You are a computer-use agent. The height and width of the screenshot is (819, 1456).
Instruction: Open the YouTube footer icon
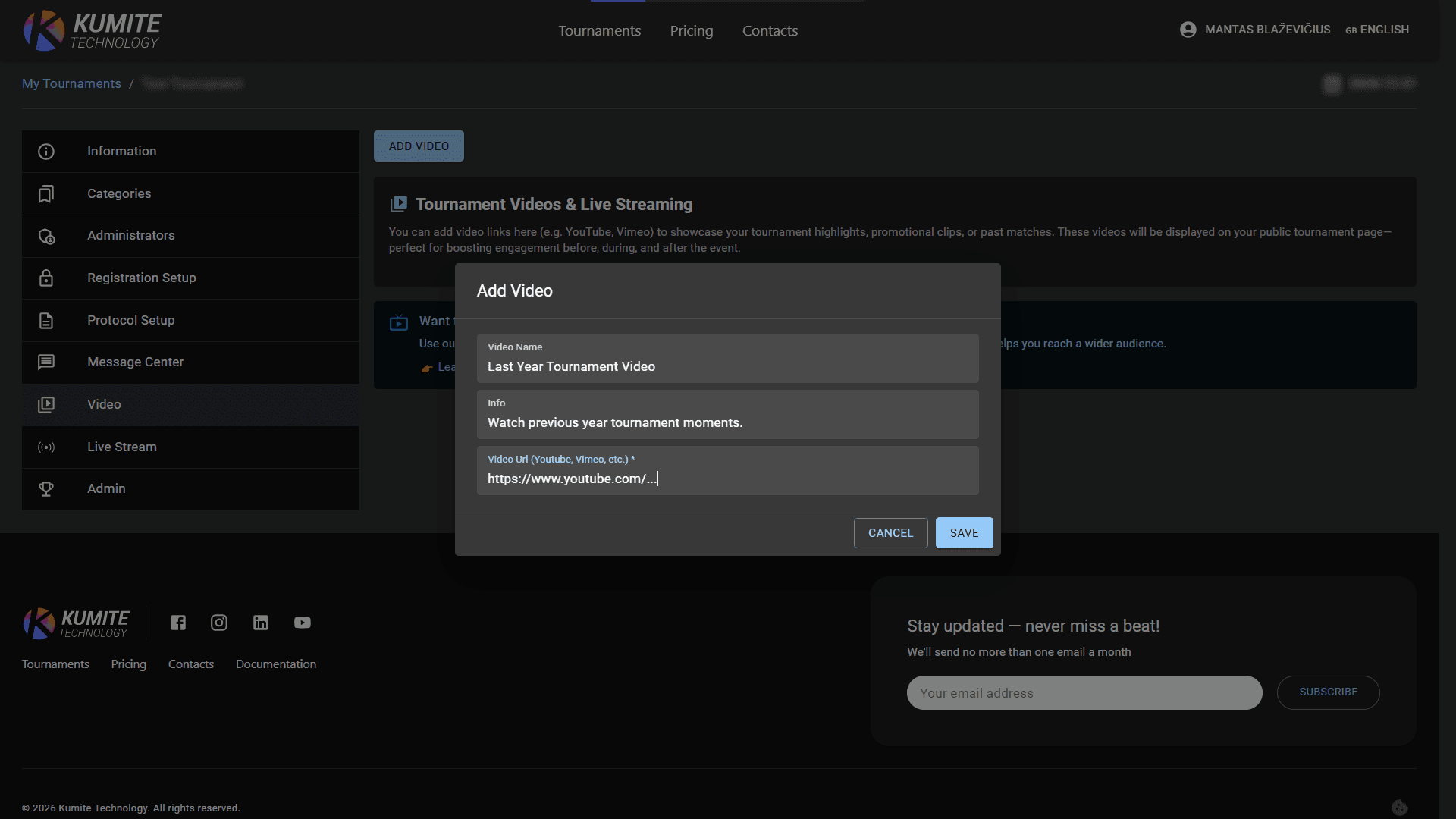click(x=303, y=623)
